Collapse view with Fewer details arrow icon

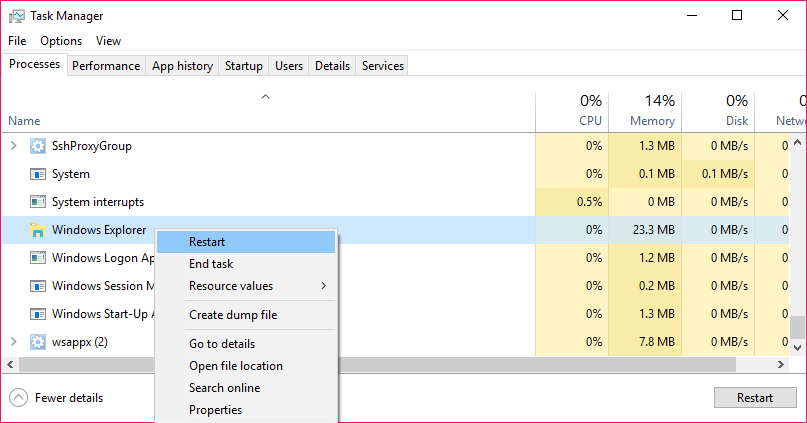point(18,397)
